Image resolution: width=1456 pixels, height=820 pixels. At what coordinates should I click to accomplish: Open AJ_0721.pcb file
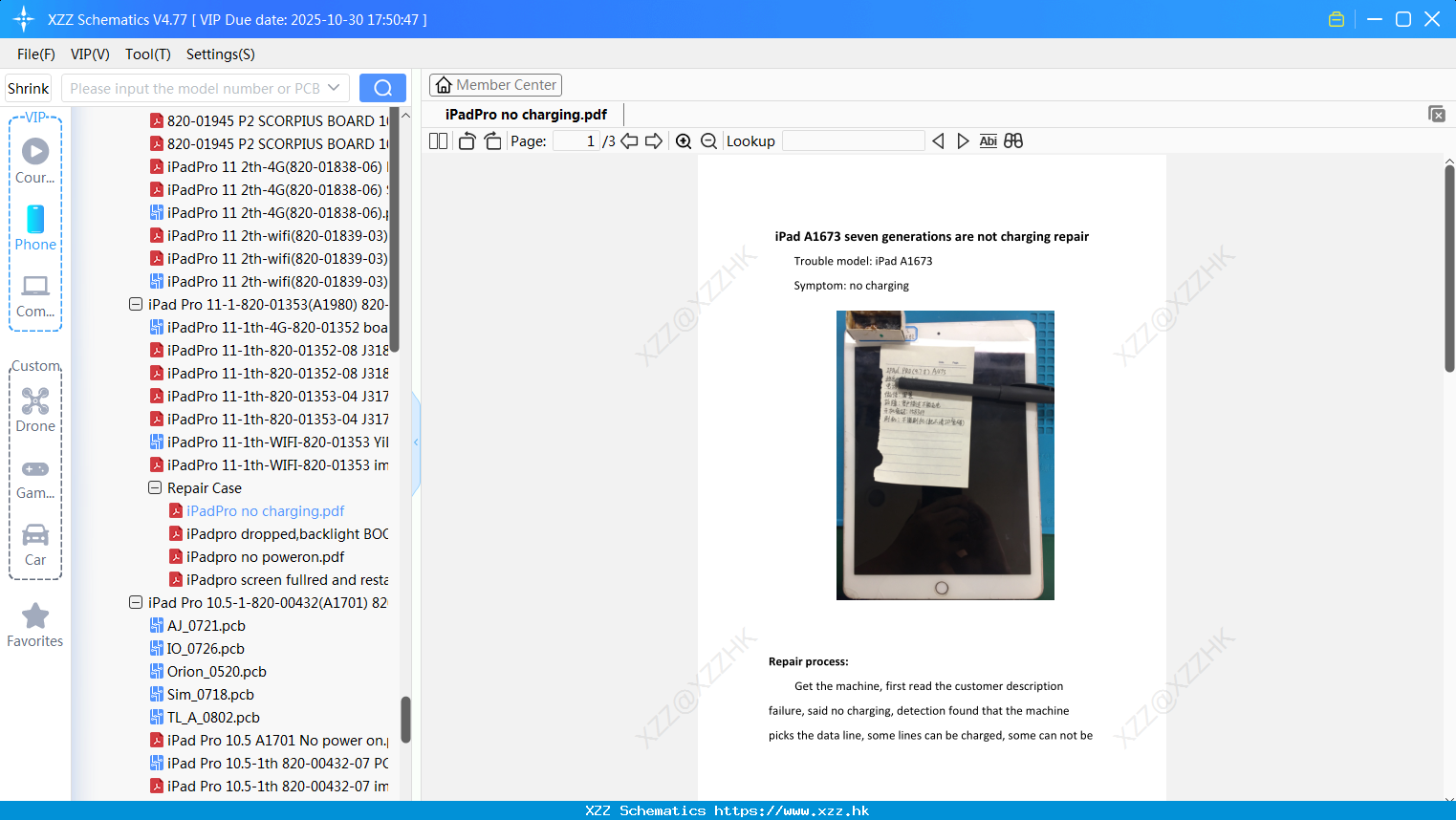pos(198,625)
